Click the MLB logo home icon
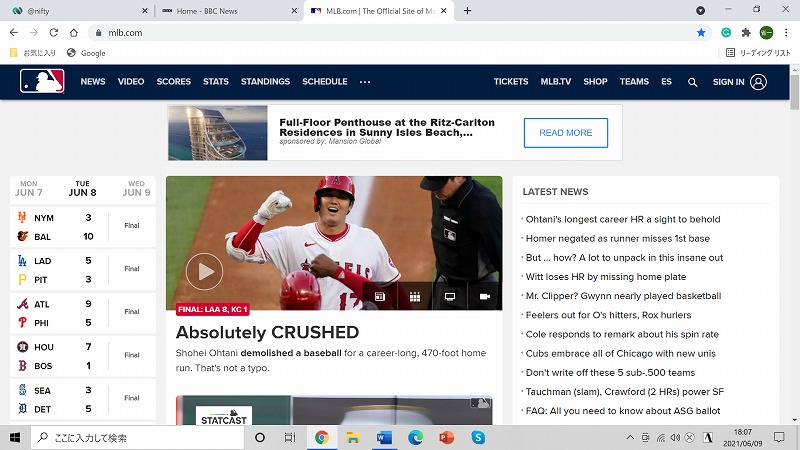This screenshot has width=800, height=450. pos(42,81)
